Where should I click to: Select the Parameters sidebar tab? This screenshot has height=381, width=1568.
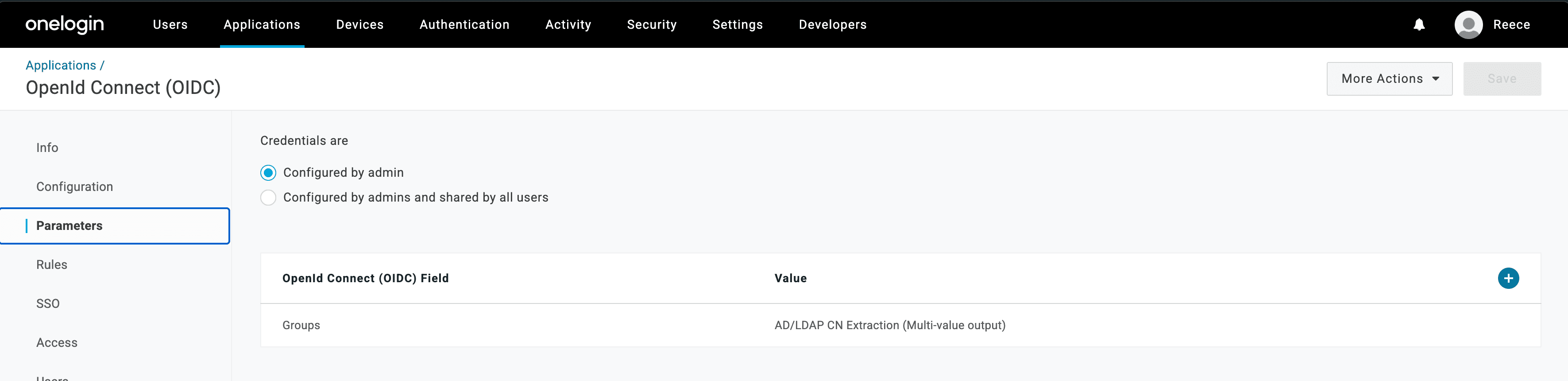click(x=115, y=225)
